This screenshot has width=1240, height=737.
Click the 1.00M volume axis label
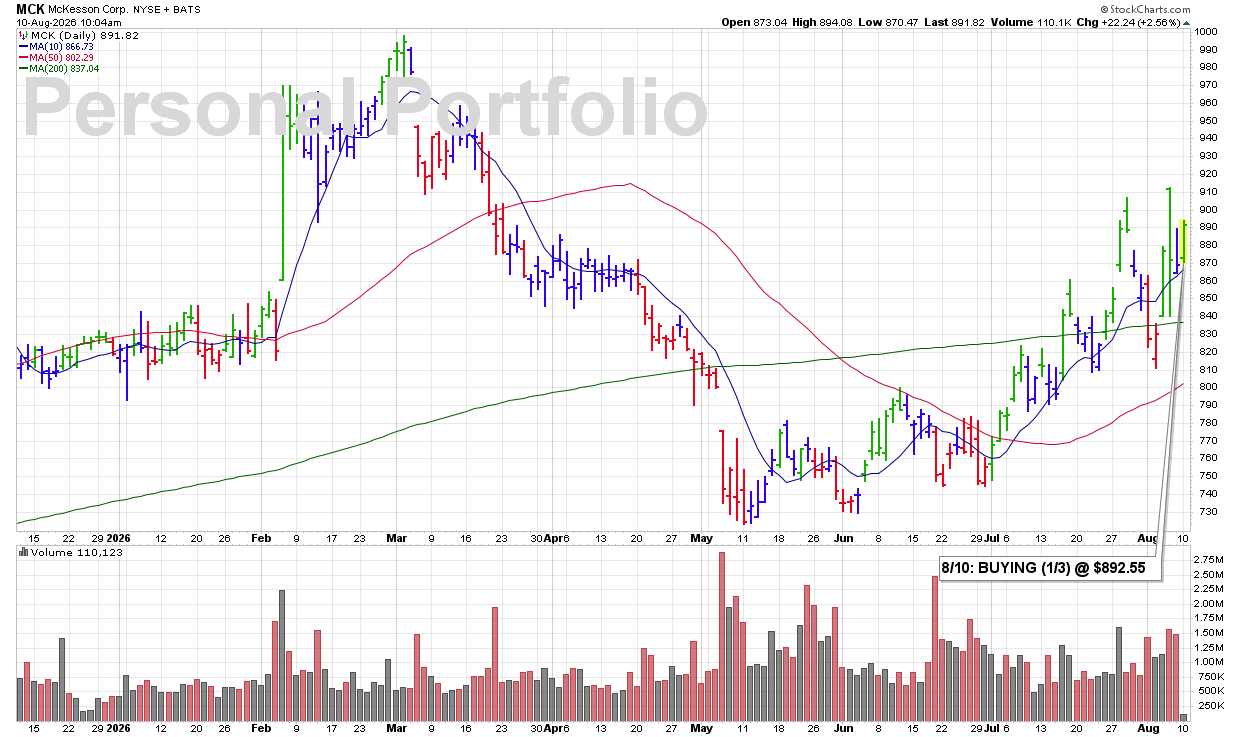[1211, 662]
